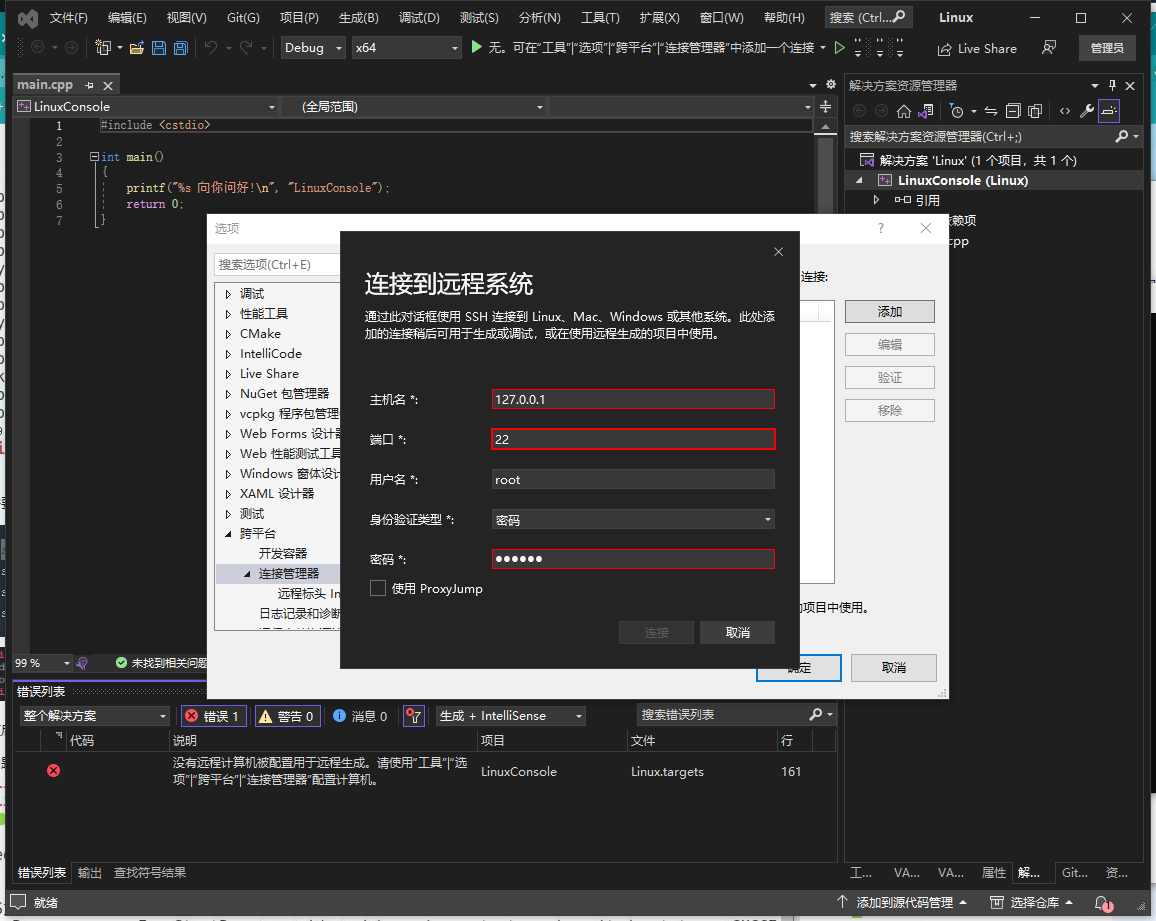The height and width of the screenshot is (921, 1156).
Task: Click the New Project toolbar icon
Action: (x=102, y=48)
